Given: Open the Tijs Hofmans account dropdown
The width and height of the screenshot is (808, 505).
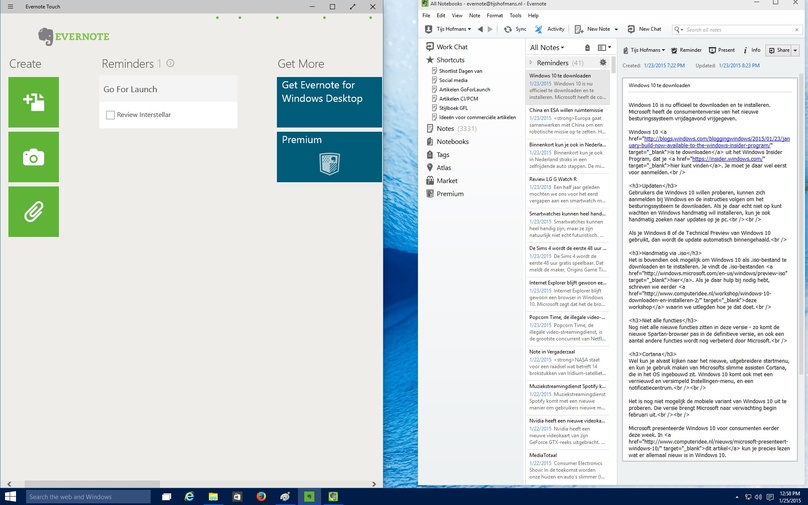Looking at the screenshot, I should [448, 29].
